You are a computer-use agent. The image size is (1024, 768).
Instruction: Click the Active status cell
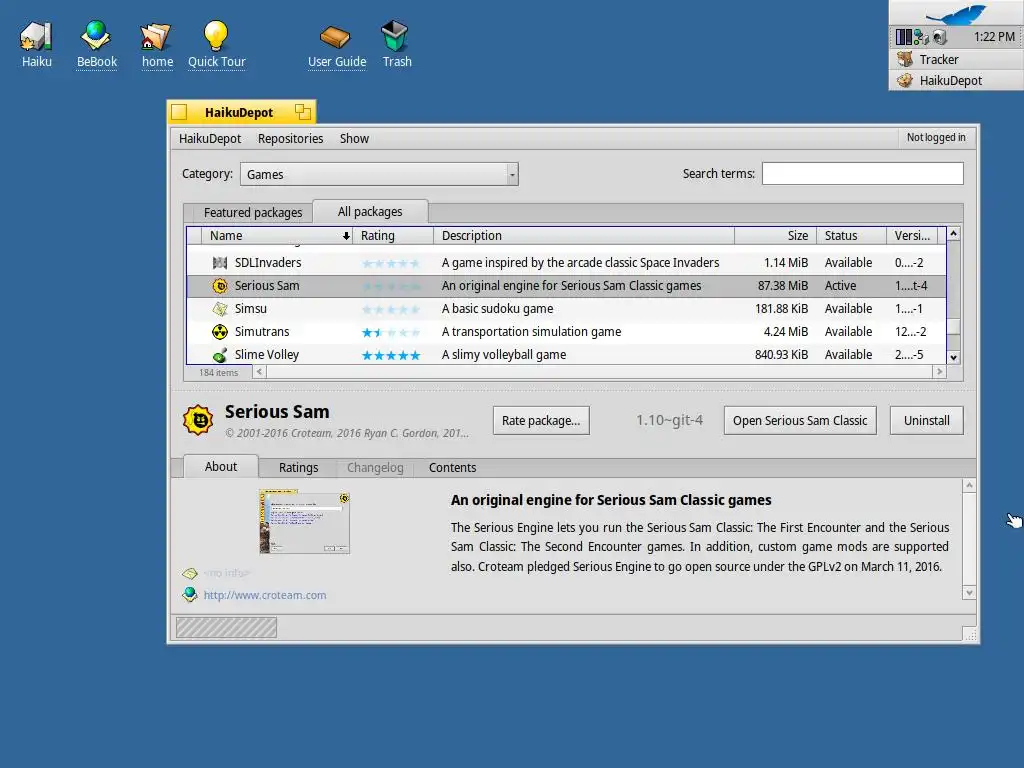pos(840,285)
